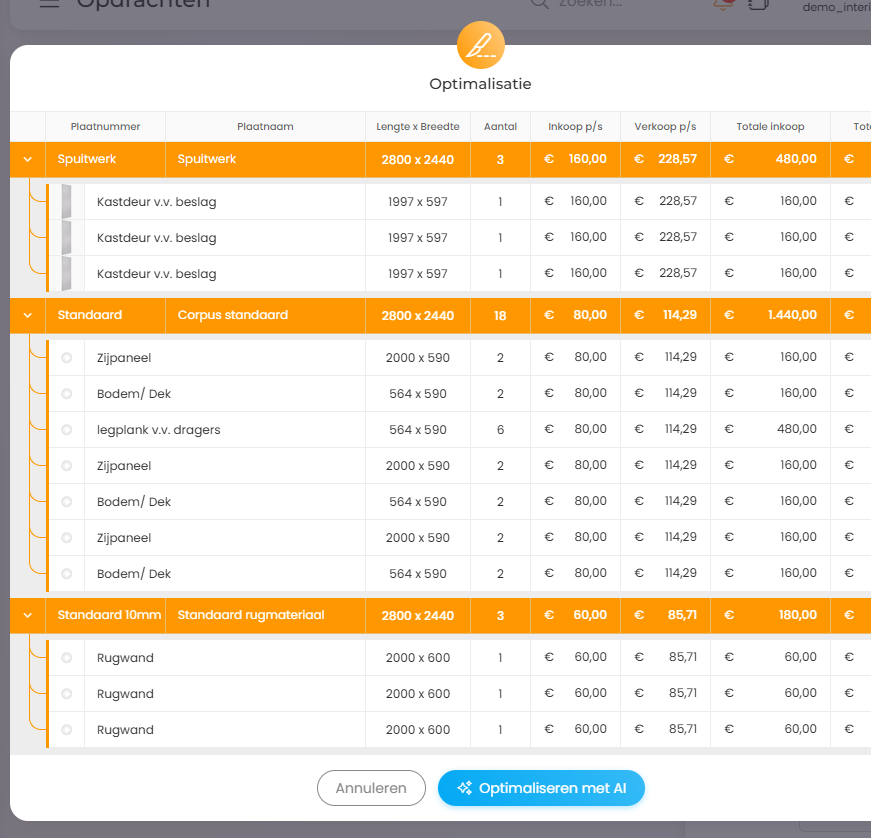Screen dimensions: 871x838
Task: Click the Lengte x Breedte column header
Action: point(417,127)
